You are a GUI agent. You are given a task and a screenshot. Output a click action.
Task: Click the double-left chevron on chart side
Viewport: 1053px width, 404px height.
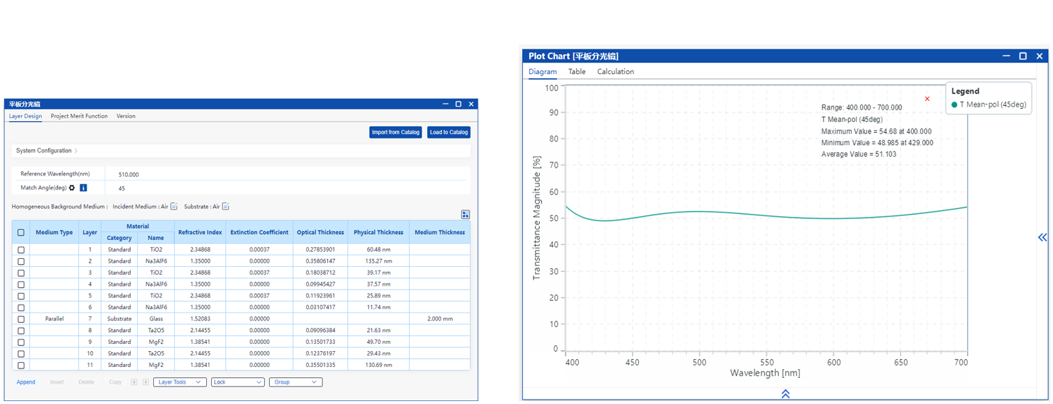[x=1042, y=237]
